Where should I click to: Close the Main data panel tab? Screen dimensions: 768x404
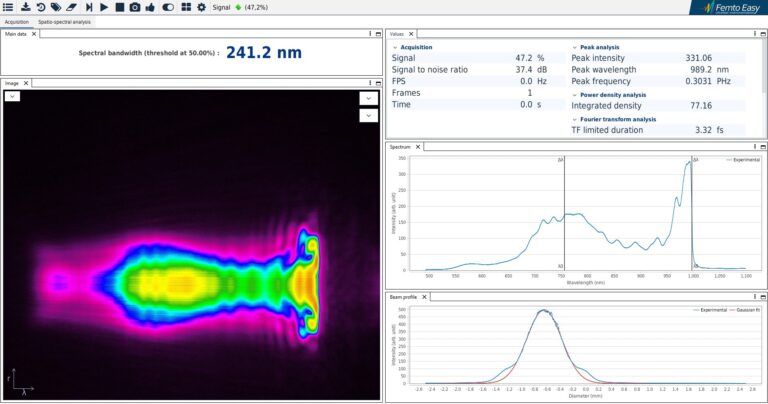click(34, 33)
